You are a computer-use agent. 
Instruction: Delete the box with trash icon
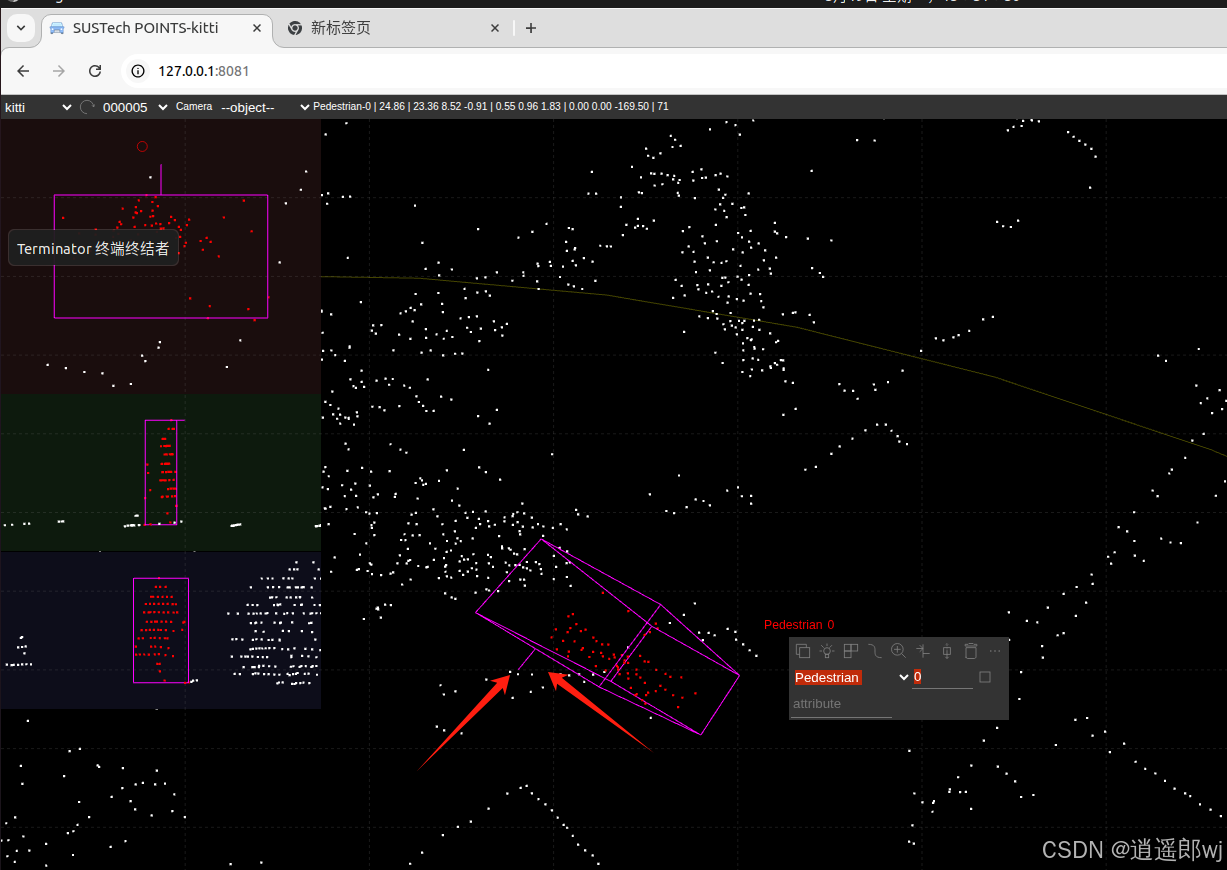(x=970, y=651)
